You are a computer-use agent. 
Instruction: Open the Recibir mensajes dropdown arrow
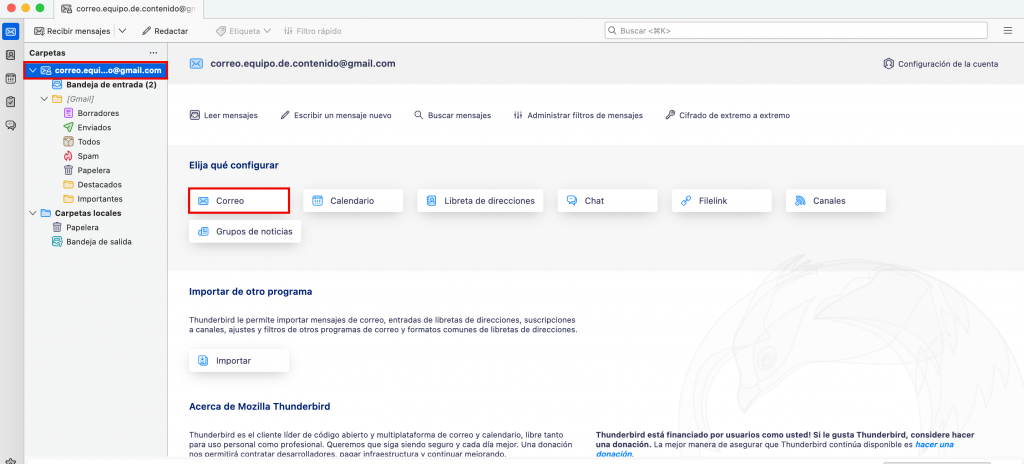123,31
